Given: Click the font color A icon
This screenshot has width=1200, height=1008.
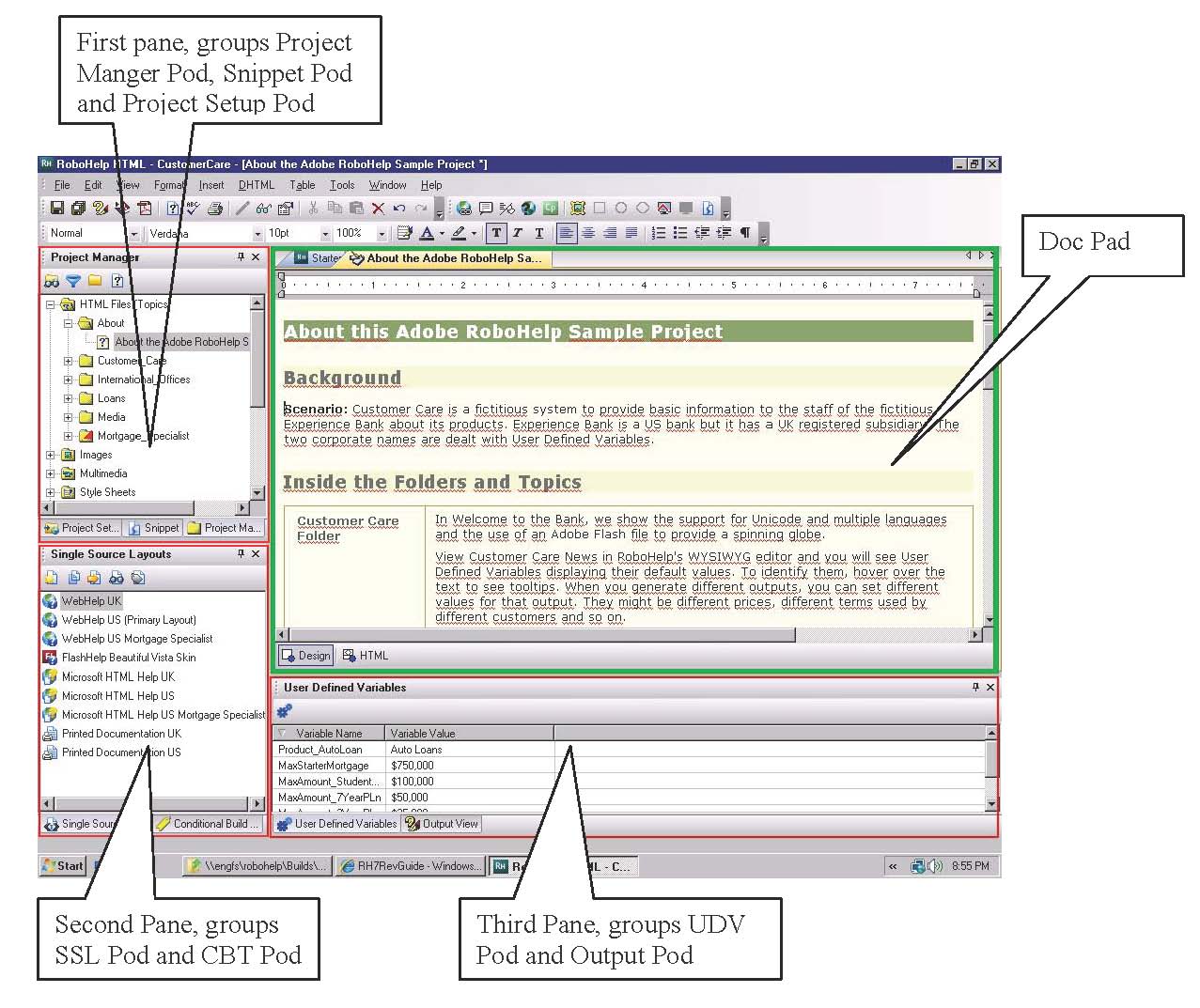Looking at the screenshot, I should (x=428, y=233).
